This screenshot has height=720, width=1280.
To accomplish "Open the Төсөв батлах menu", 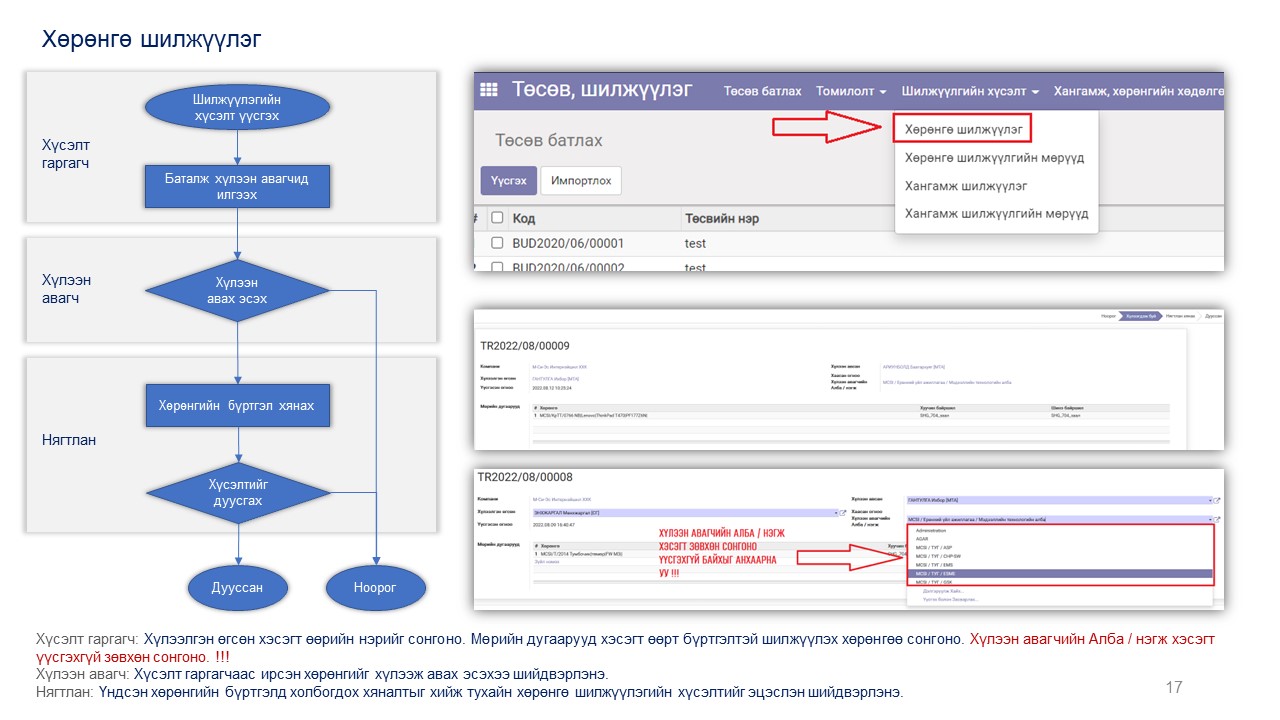I will pyautogui.click(x=763, y=91).
